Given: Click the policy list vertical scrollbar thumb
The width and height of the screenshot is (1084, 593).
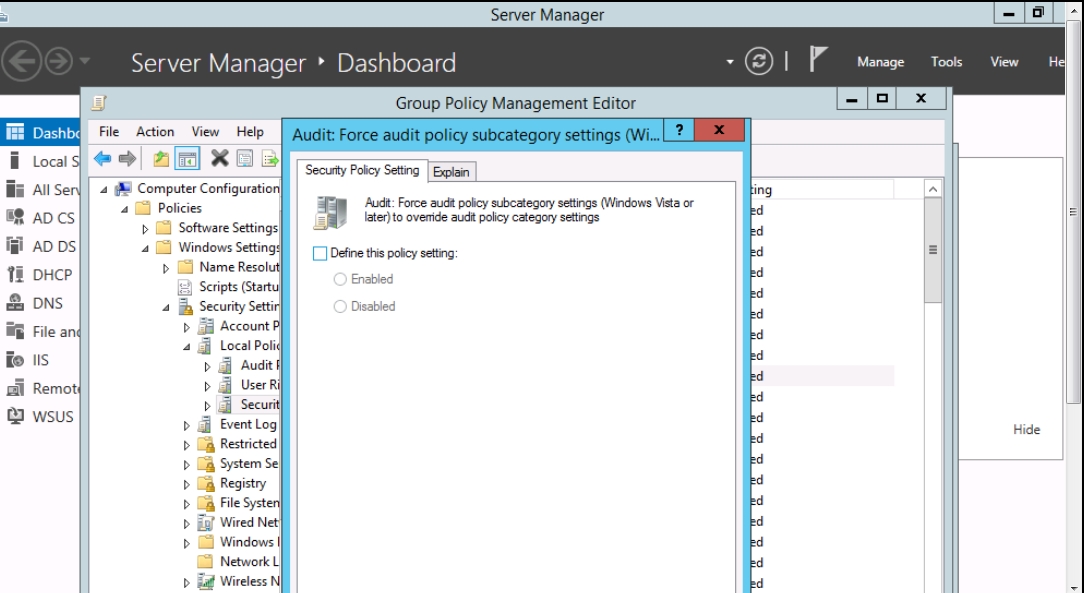Looking at the screenshot, I should pos(933,250).
